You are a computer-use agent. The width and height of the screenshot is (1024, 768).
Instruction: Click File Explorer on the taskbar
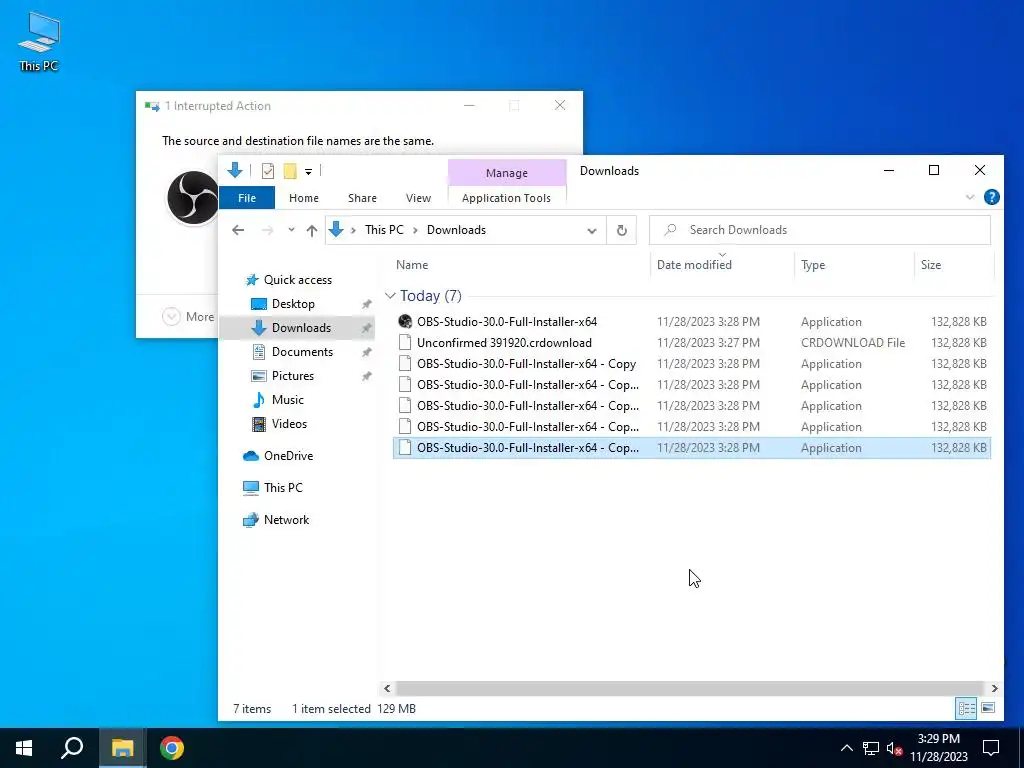[x=122, y=748]
